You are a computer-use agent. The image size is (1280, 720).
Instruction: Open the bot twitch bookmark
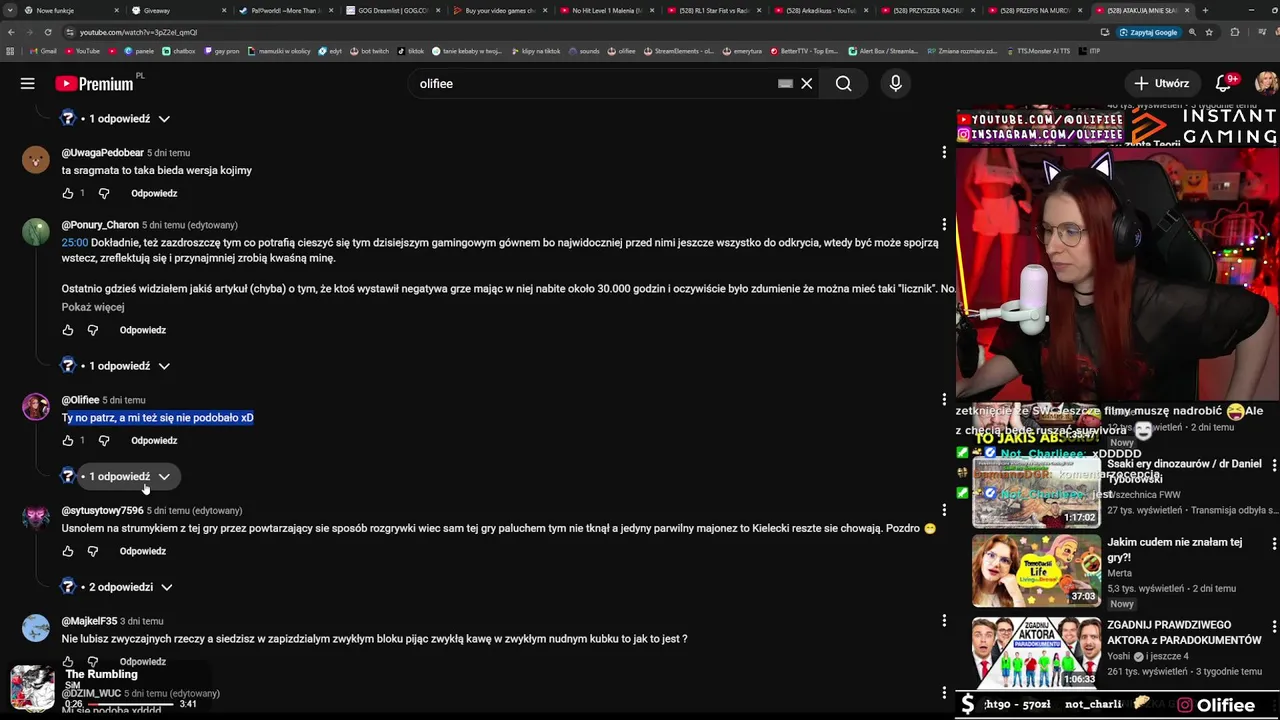(369, 51)
